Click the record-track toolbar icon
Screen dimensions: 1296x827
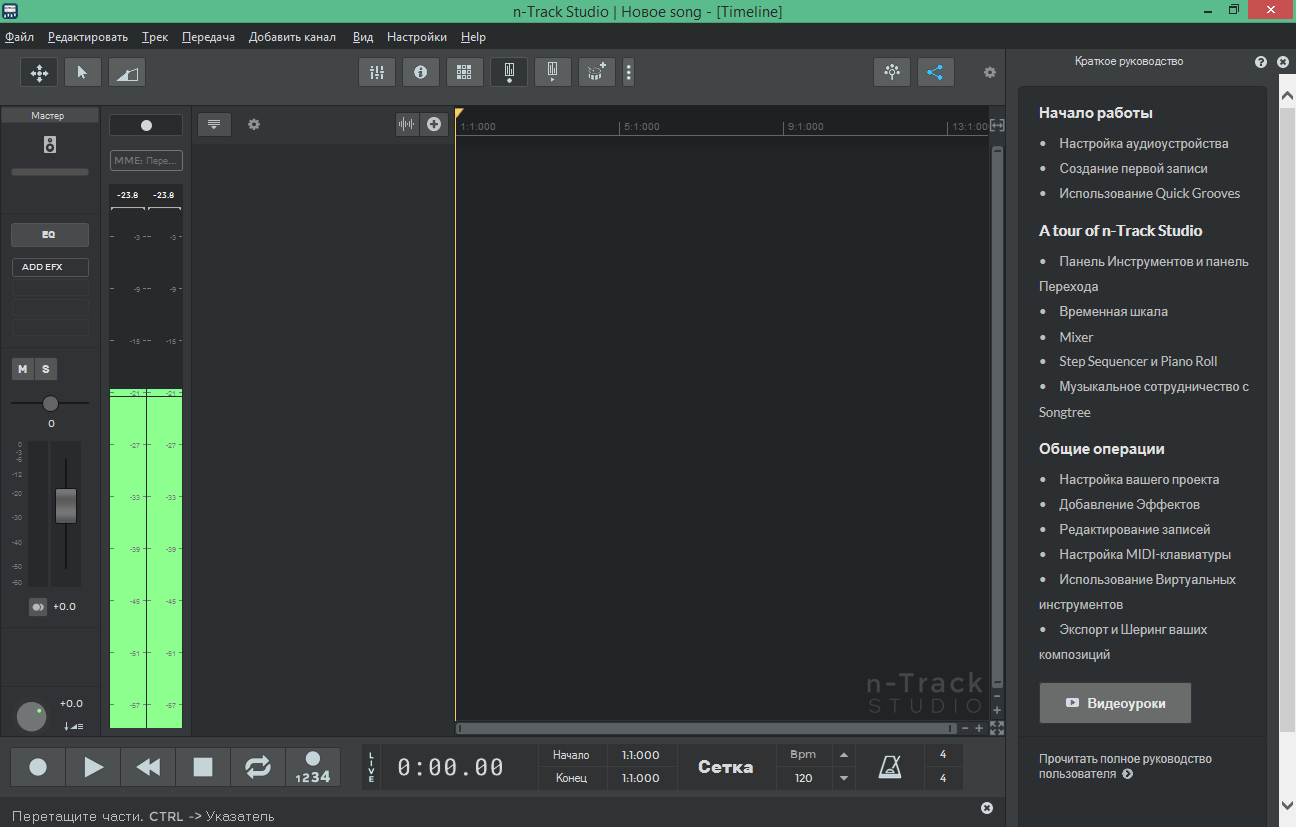(509, 72)
